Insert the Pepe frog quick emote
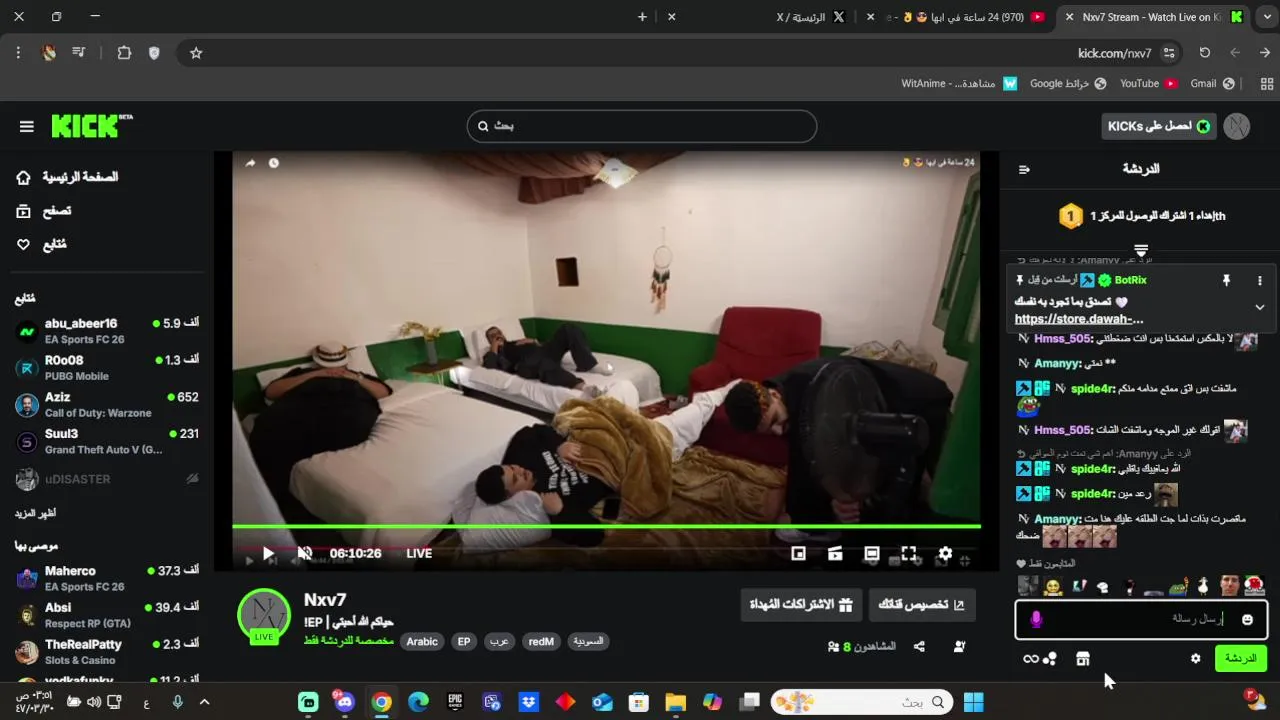Viewport: 1280px width, 720px height. (1180, 586)
